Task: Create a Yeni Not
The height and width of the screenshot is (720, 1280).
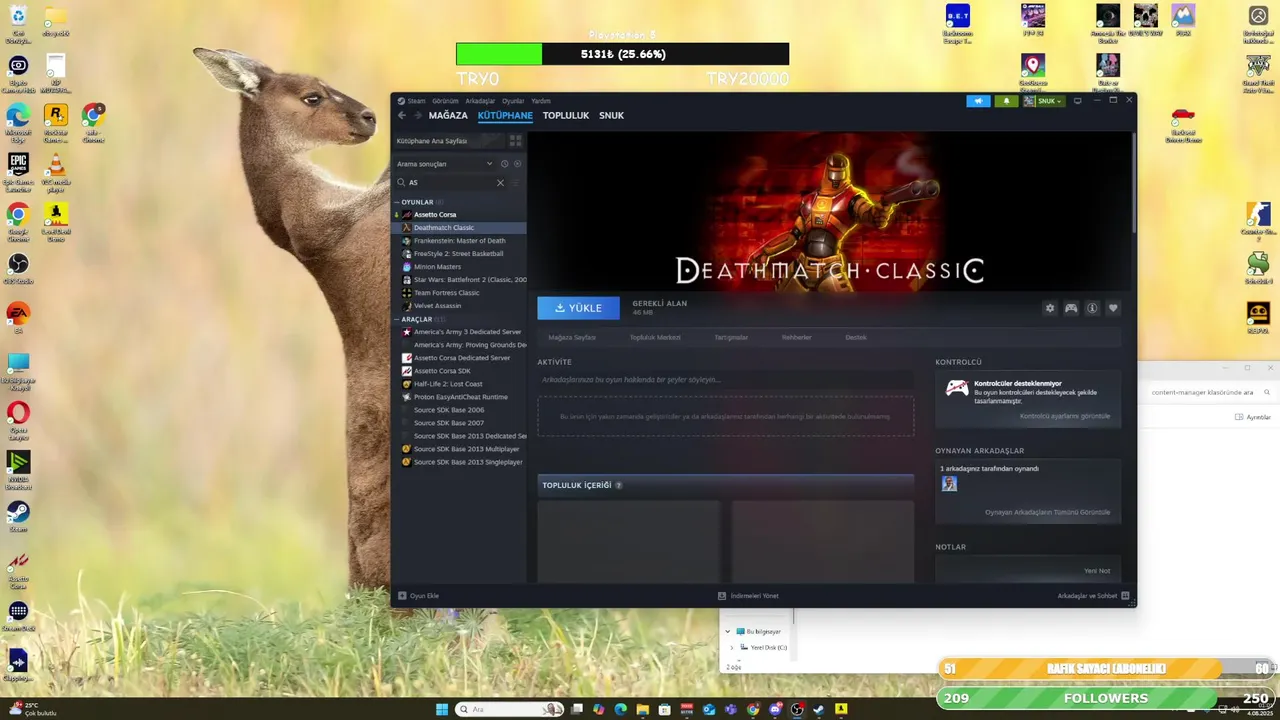Action: 1097,571
